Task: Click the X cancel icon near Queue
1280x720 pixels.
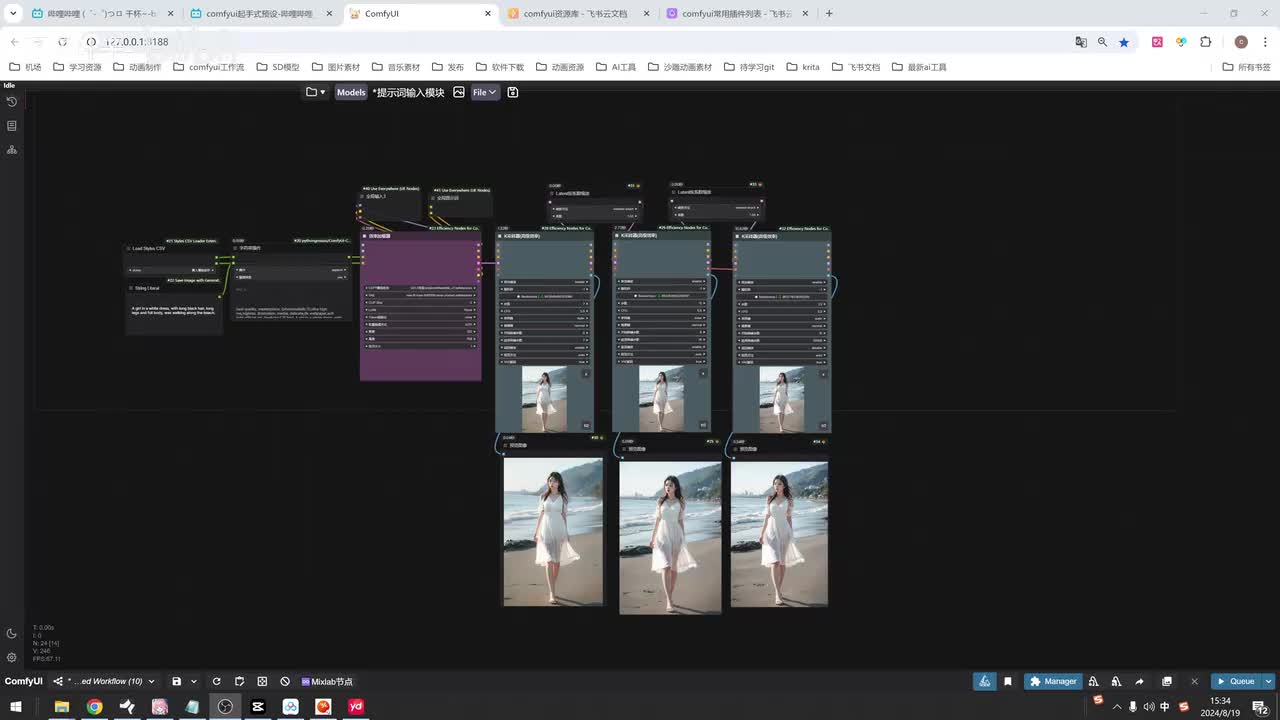Action: [1195, 681]
